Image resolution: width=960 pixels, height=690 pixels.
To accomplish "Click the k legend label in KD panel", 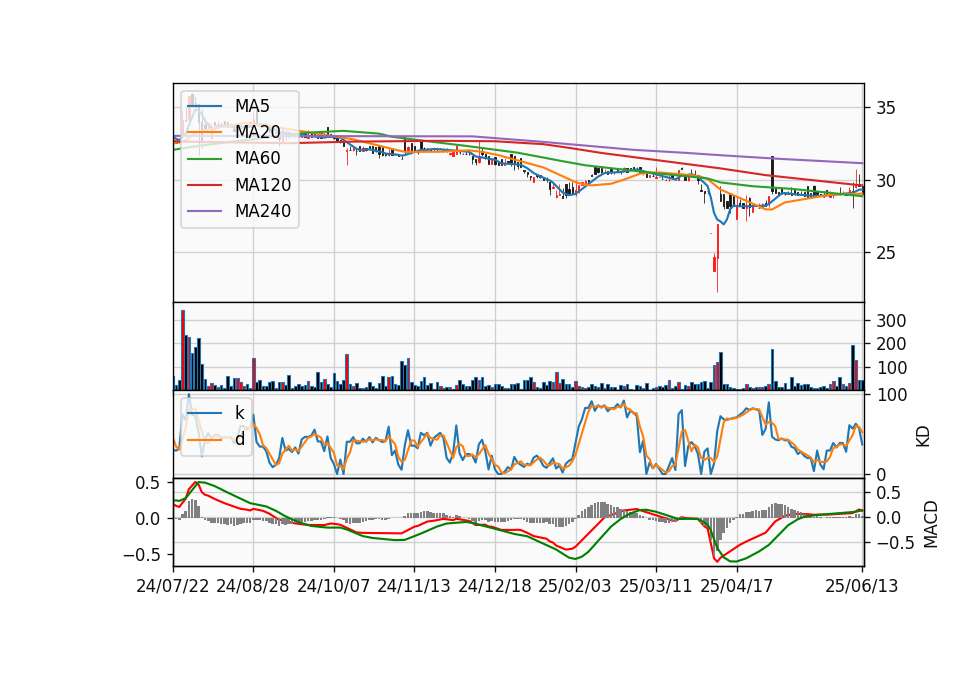I will point(239,413).
